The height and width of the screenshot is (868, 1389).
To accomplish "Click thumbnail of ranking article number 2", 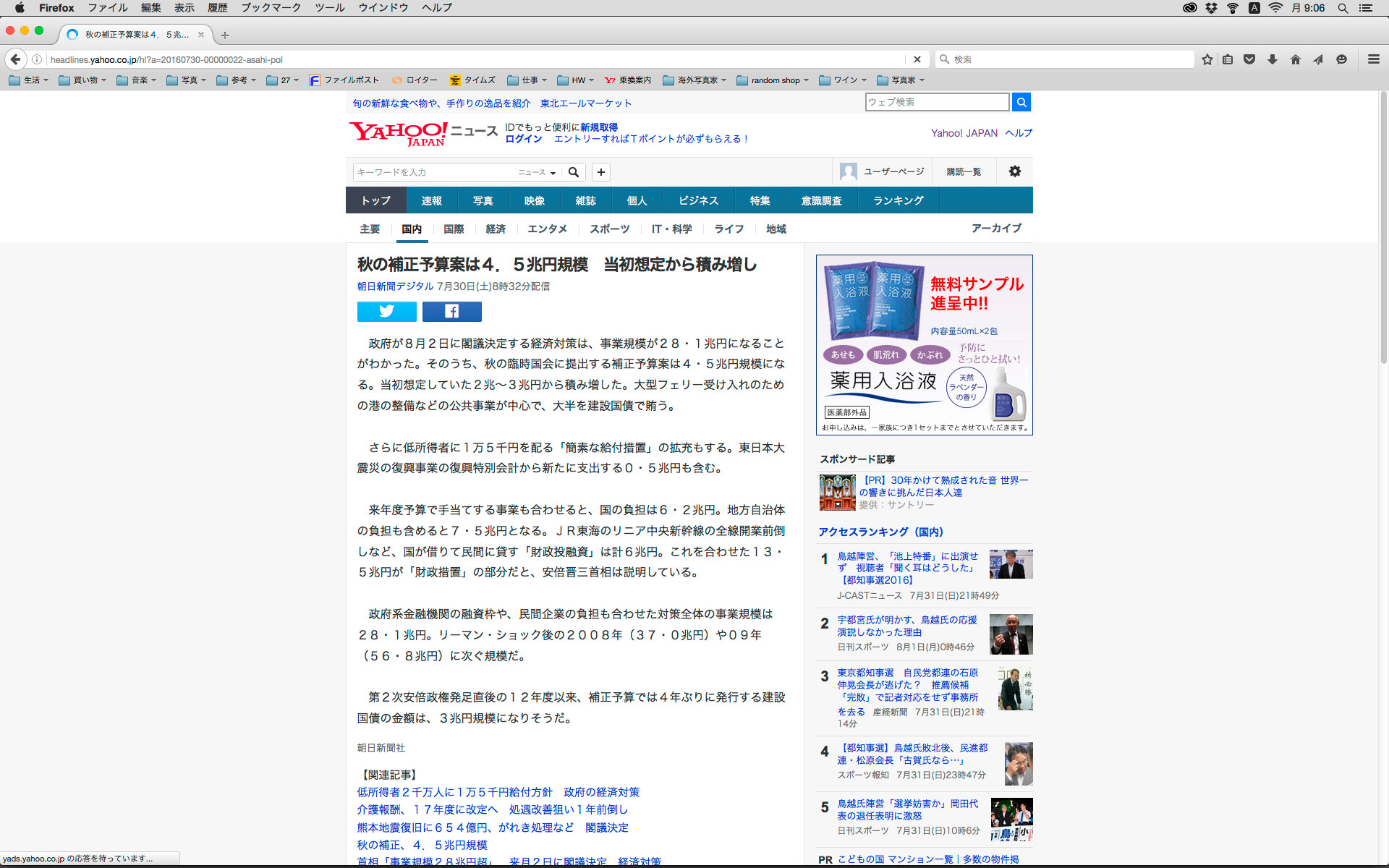I will click(1011, 634).
